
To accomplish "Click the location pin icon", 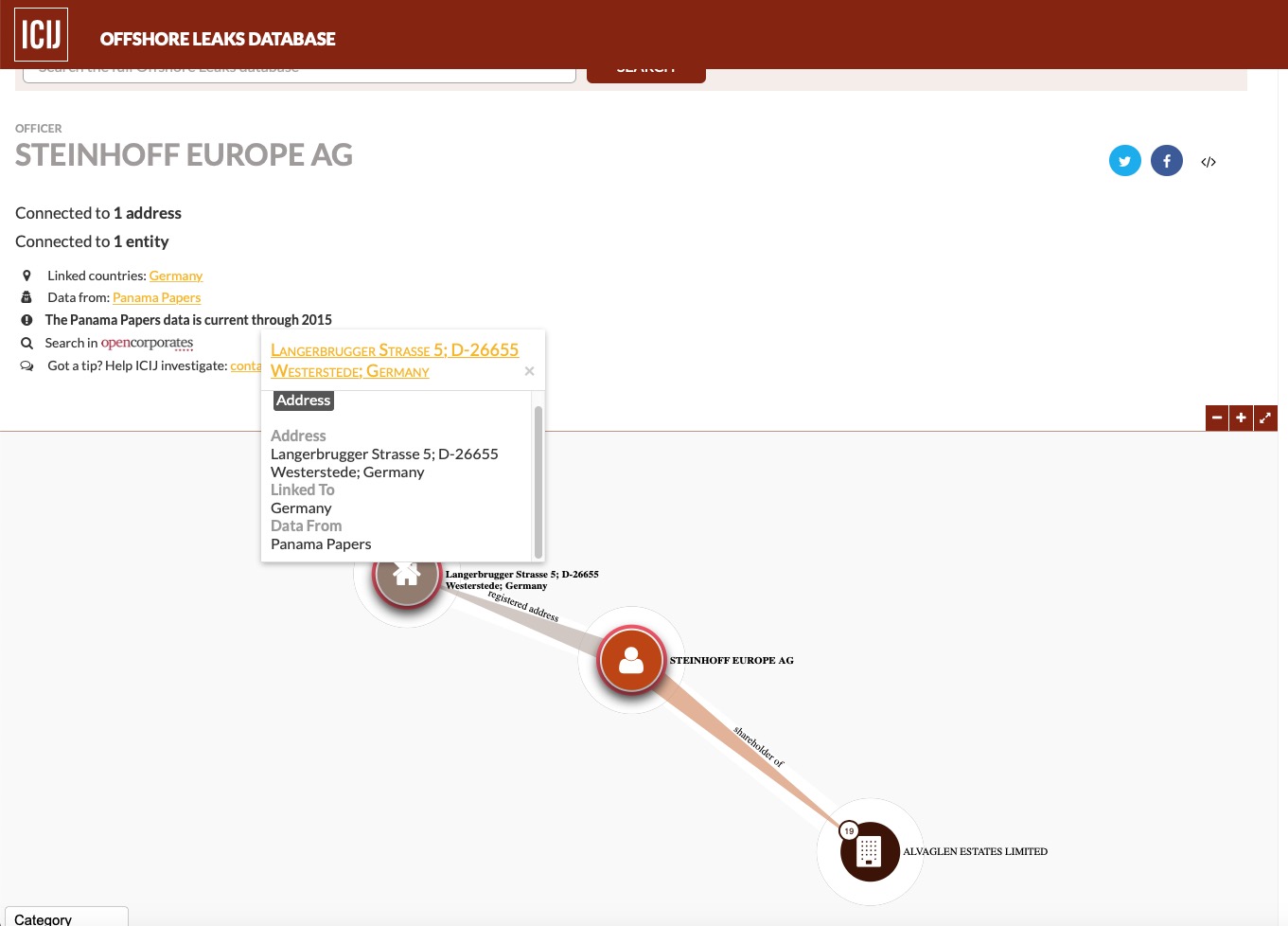I will tap(26, 276).
